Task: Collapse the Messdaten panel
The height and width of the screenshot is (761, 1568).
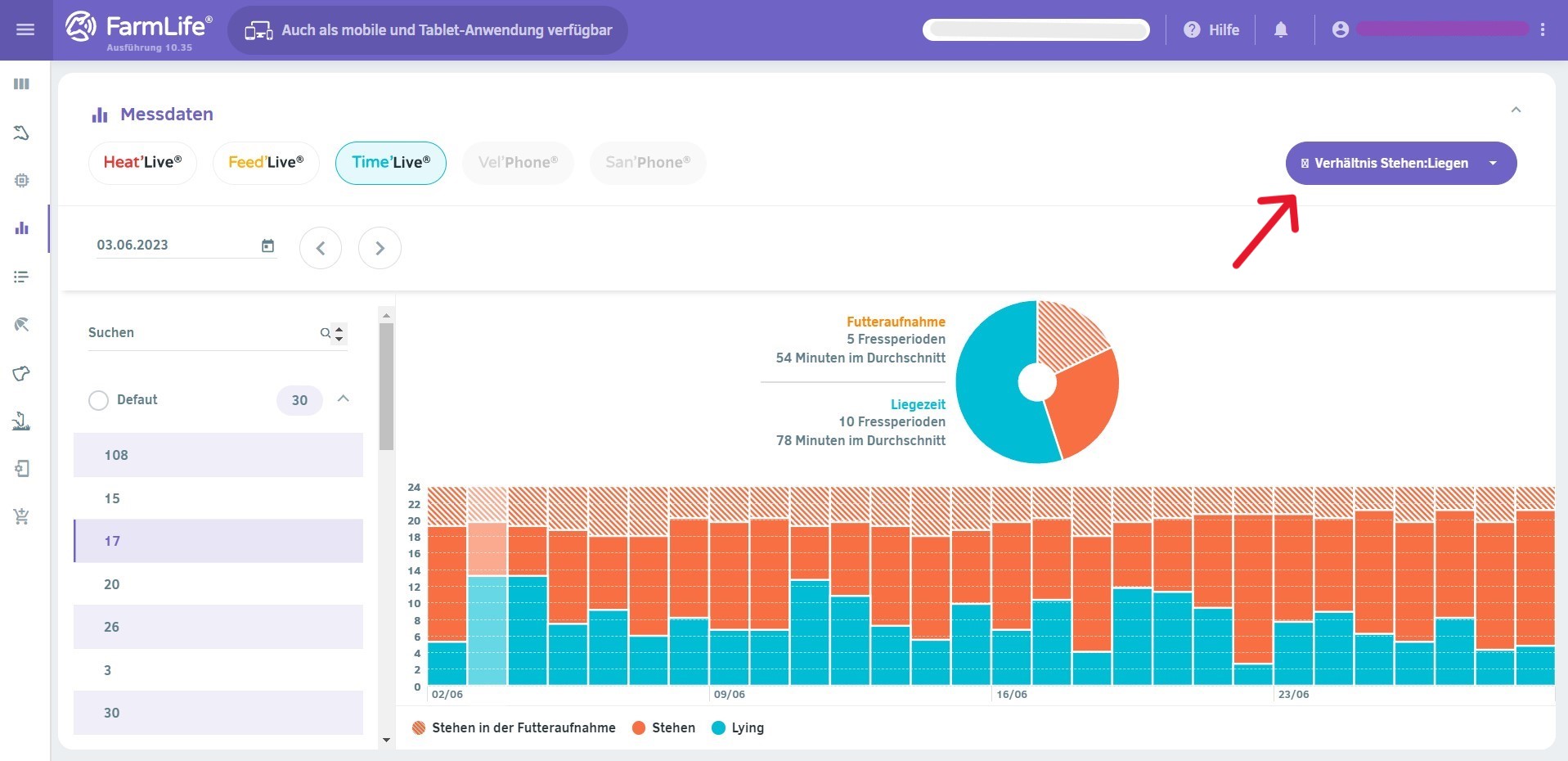Action: click(1516, 110)
